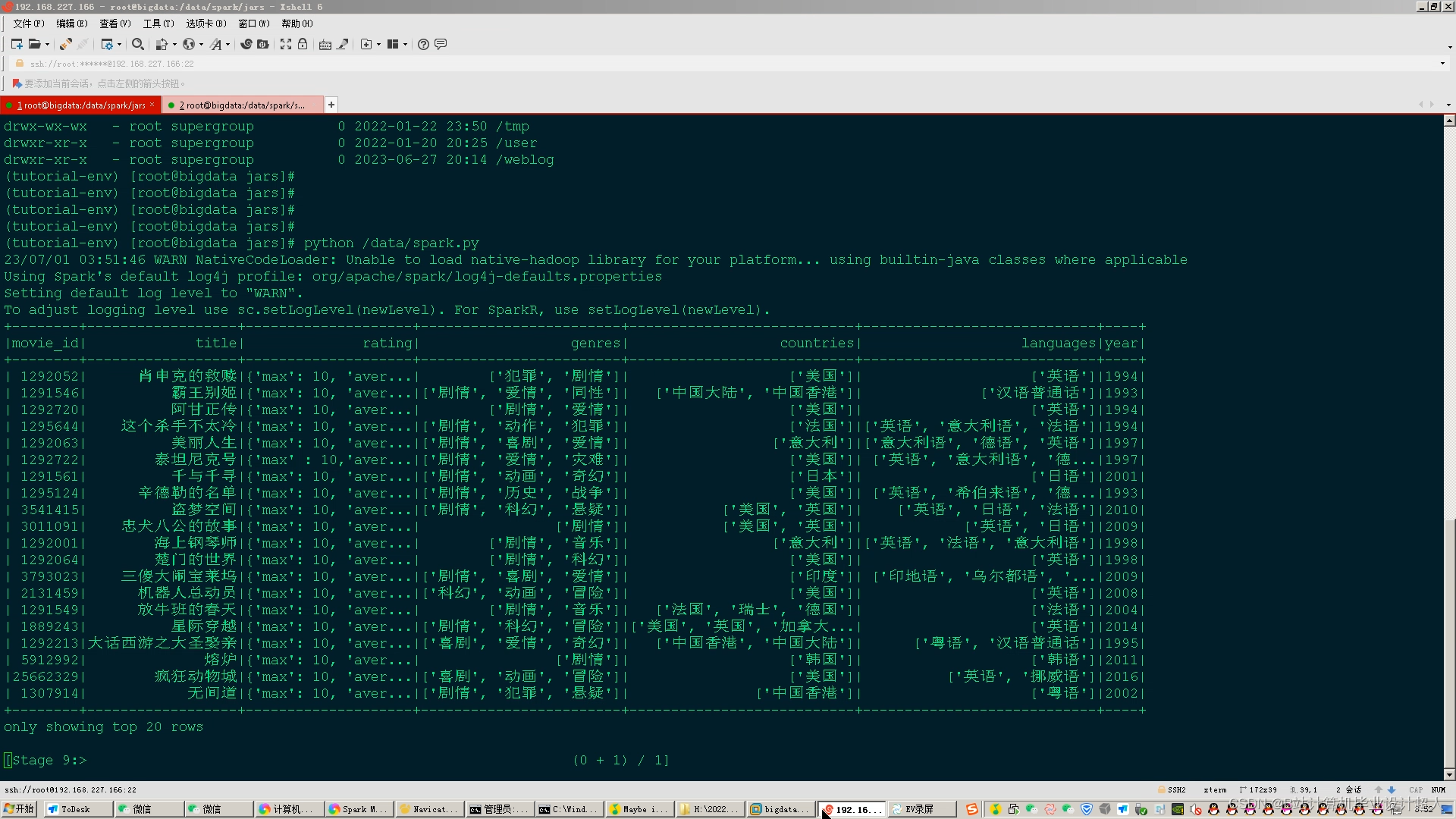Screen dimensions: 1456x819
Task: Open help via question mark icon
Action: (423, 44)
